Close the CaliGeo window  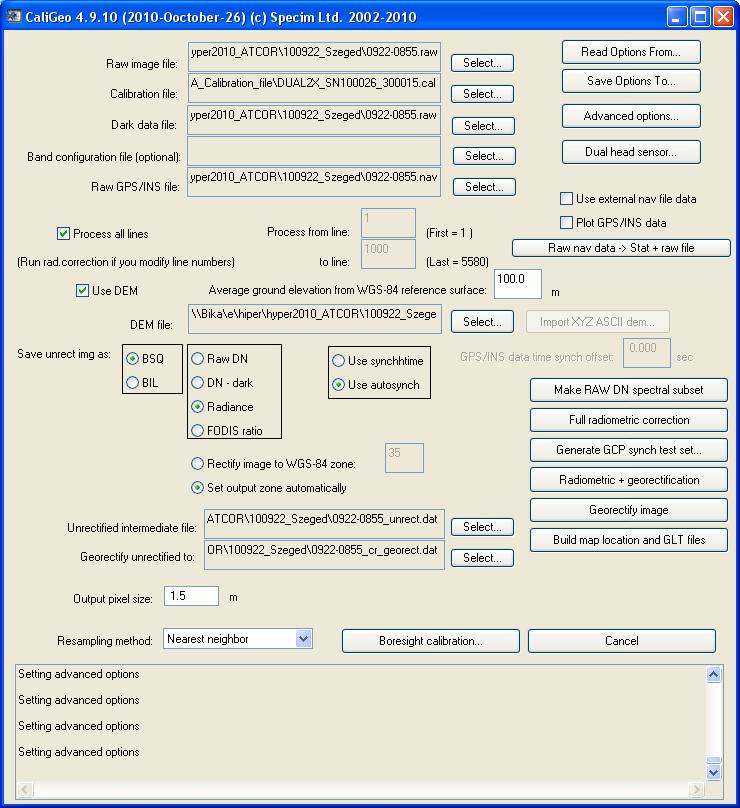pyautogui.click(x=724, y=16)
